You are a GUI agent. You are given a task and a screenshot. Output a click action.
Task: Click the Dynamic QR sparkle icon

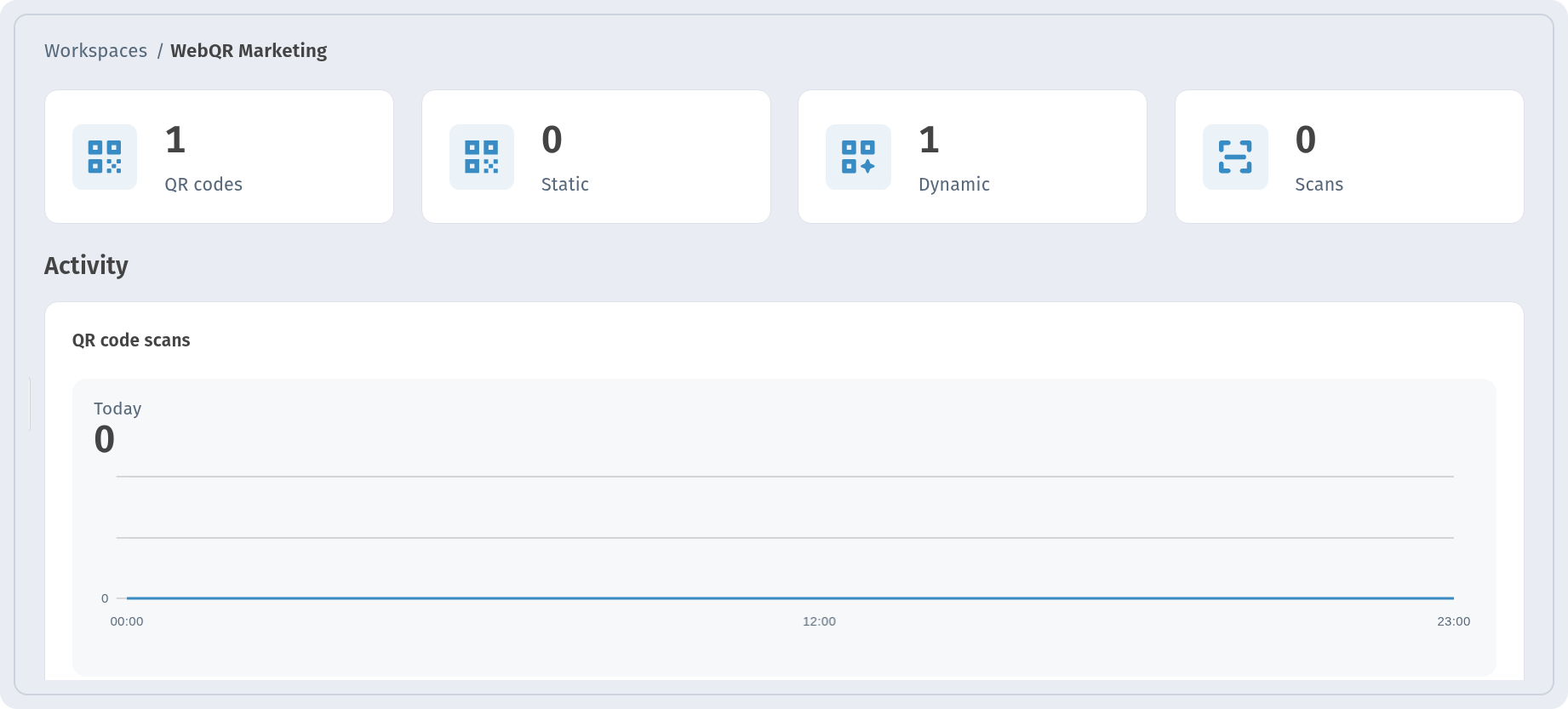point(858,157)
